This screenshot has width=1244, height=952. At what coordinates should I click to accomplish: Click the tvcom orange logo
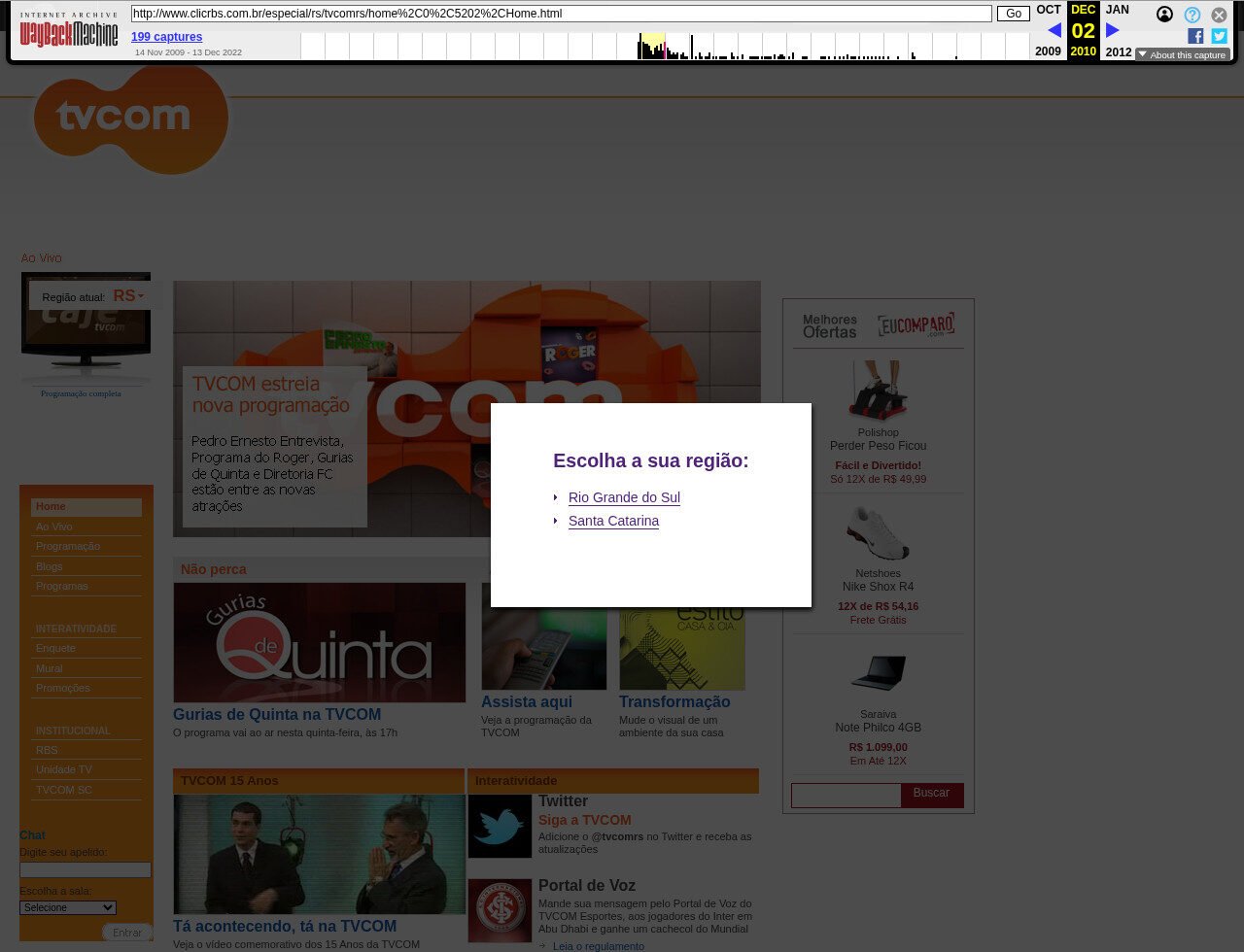coord(130,119)
